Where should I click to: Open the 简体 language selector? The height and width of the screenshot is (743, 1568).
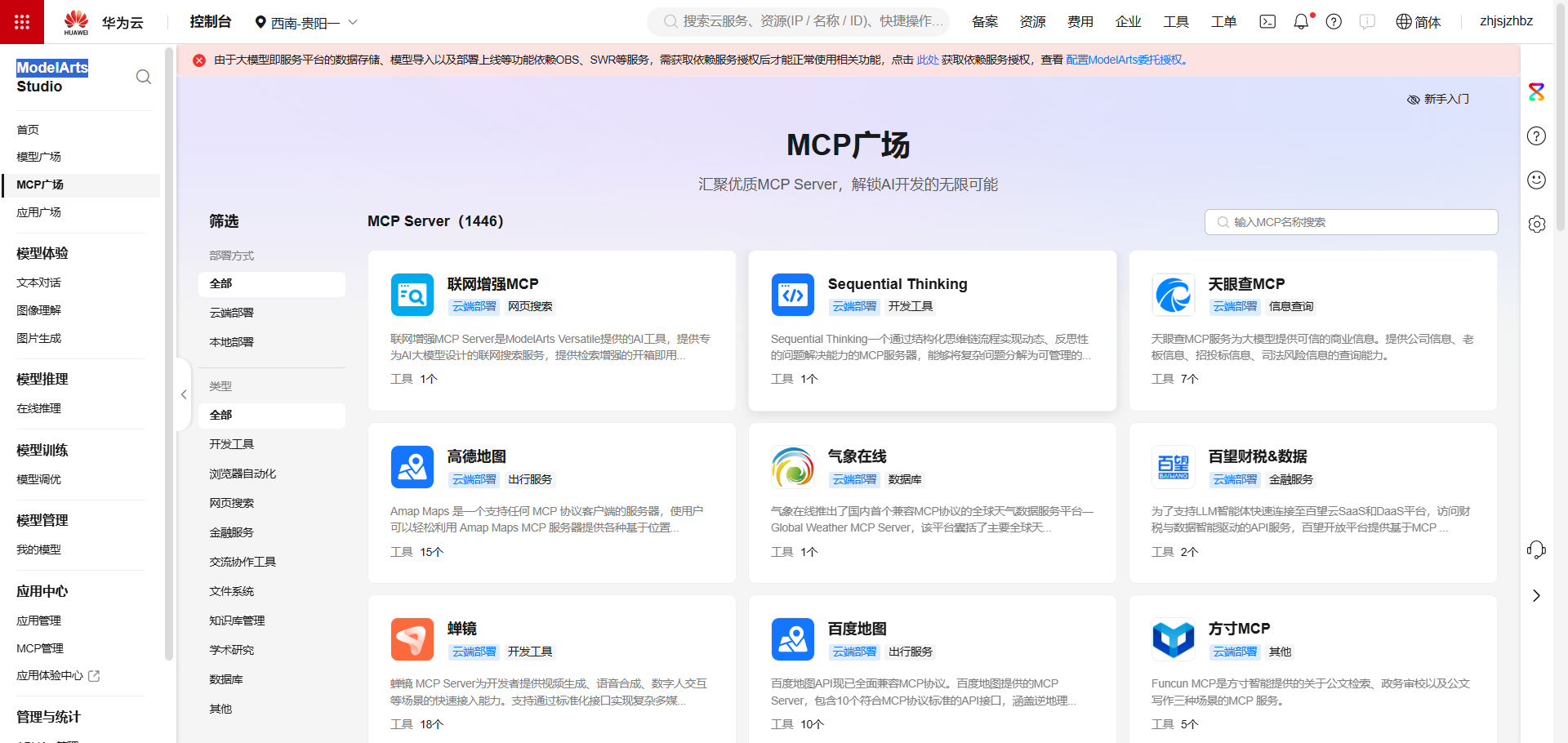pyautogui.click(x=1419, y=22)
